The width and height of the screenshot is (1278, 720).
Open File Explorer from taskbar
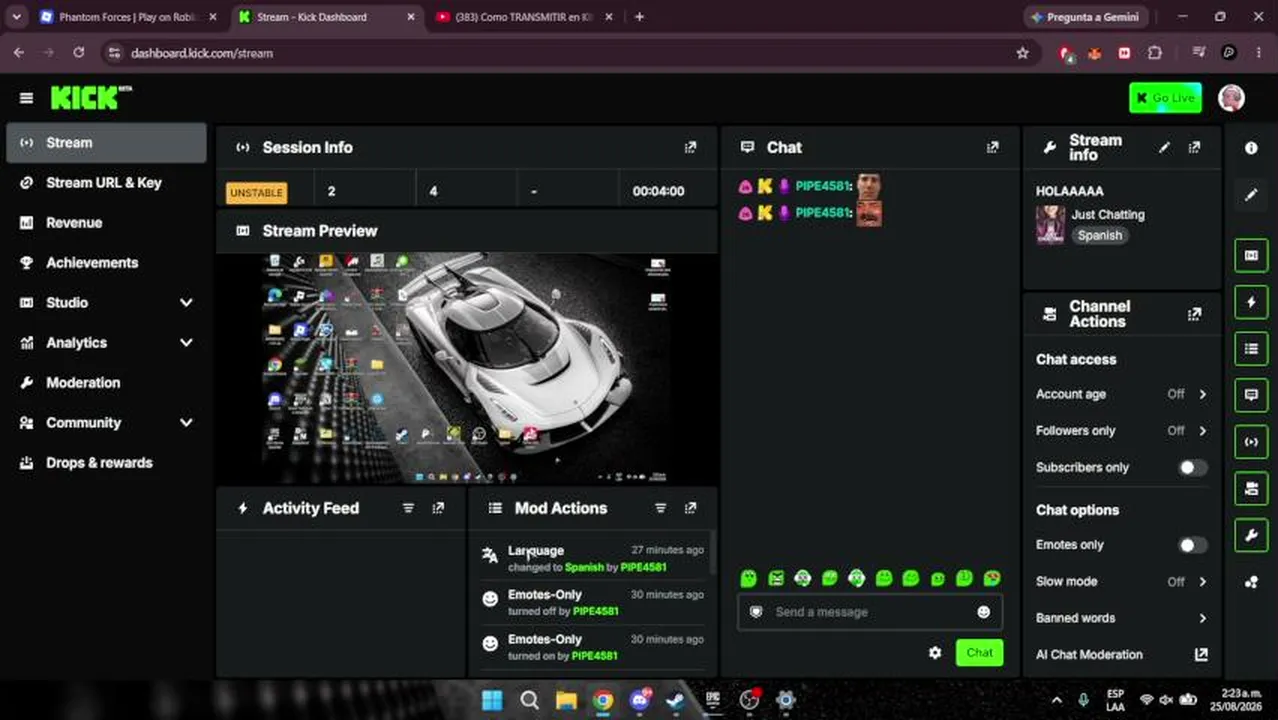coord(566,700)
